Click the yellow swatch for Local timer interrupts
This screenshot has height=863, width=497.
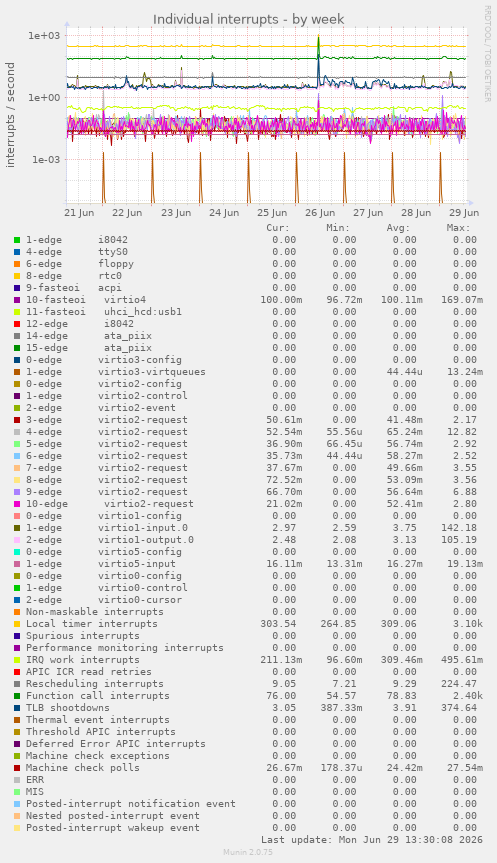click(x=17, y=624)
